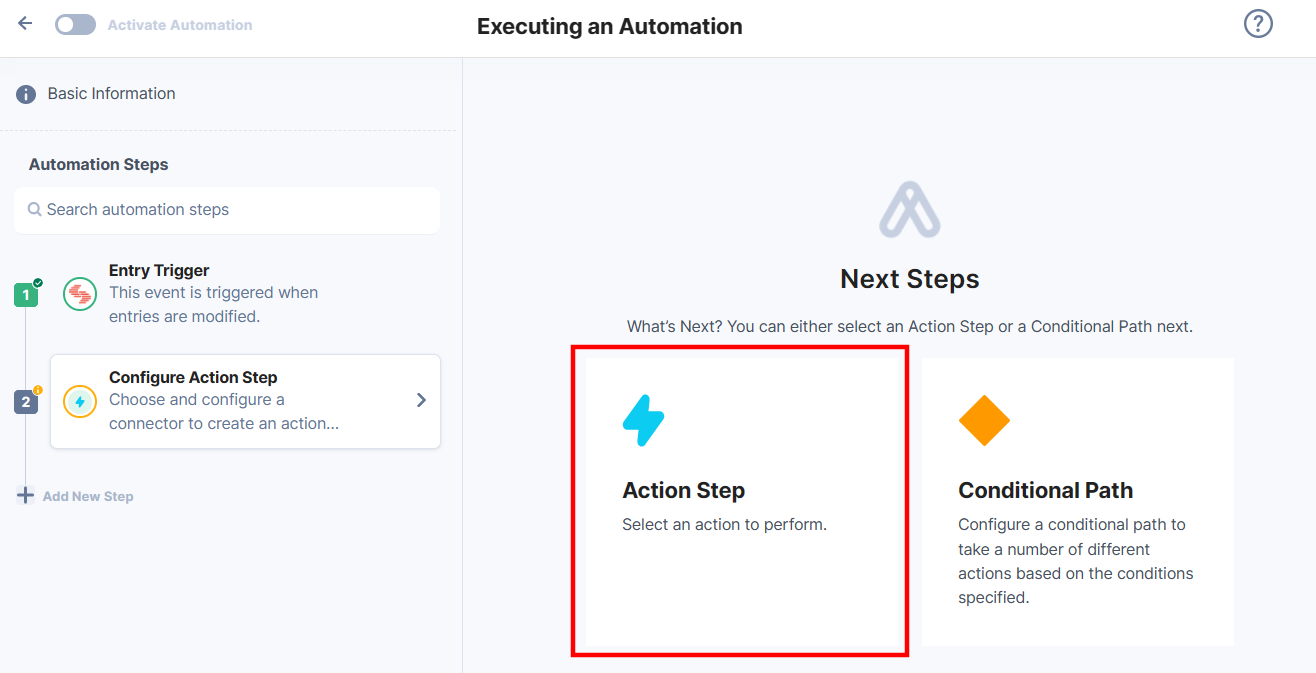Click the blue lightning Action Step icon
This screenshot has width=1316, height=673.
pos(643,420)
